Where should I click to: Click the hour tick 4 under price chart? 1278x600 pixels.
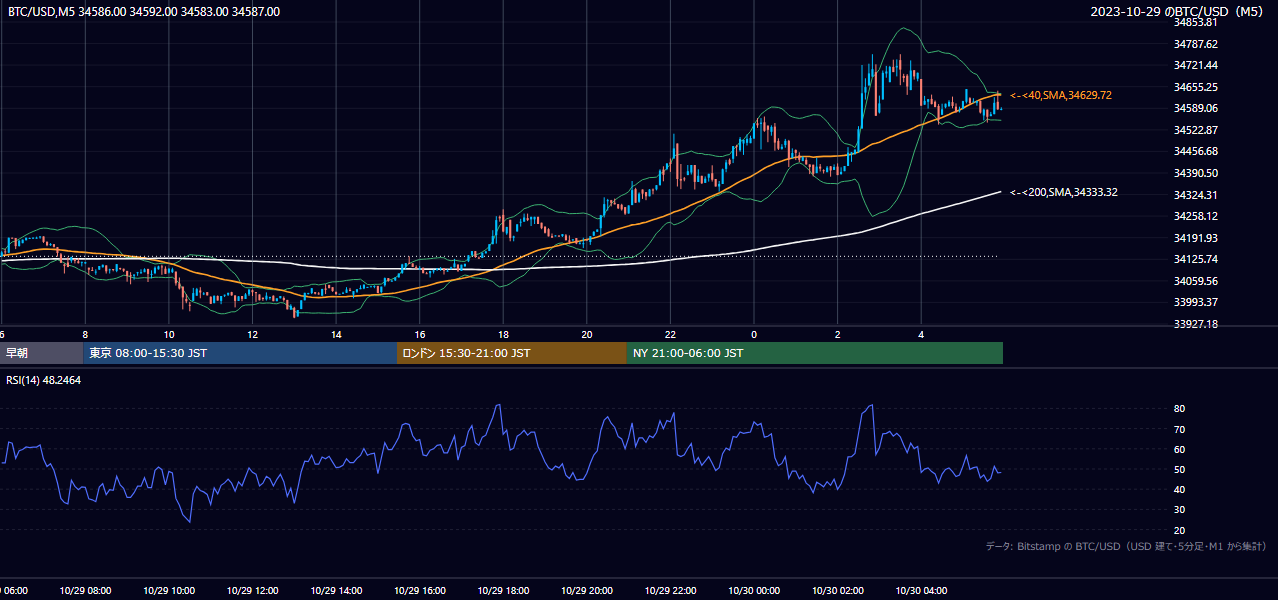(x=921, y=334)
